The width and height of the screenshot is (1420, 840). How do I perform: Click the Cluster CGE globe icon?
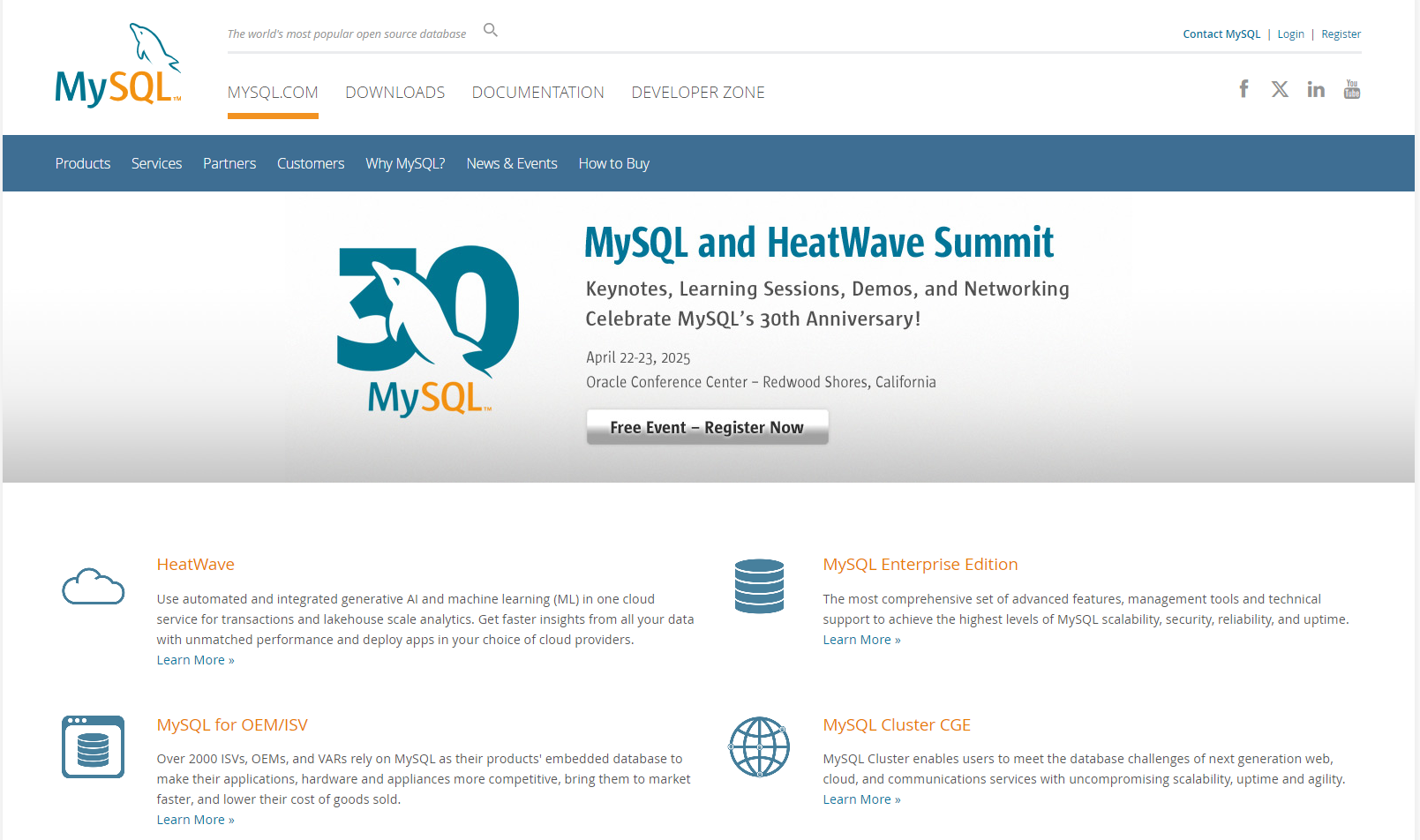[x=759, y=746]
